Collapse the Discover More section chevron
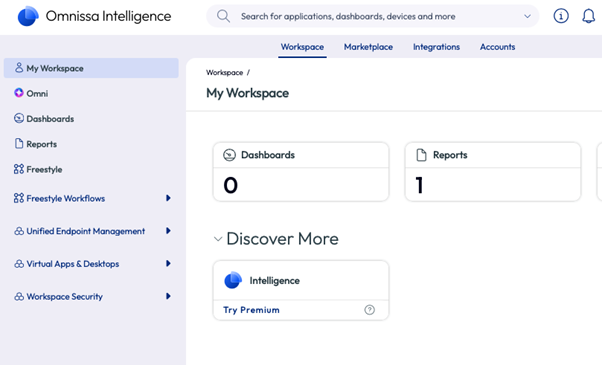This screenshot has width=602, height=365. (x=218, y=239)
